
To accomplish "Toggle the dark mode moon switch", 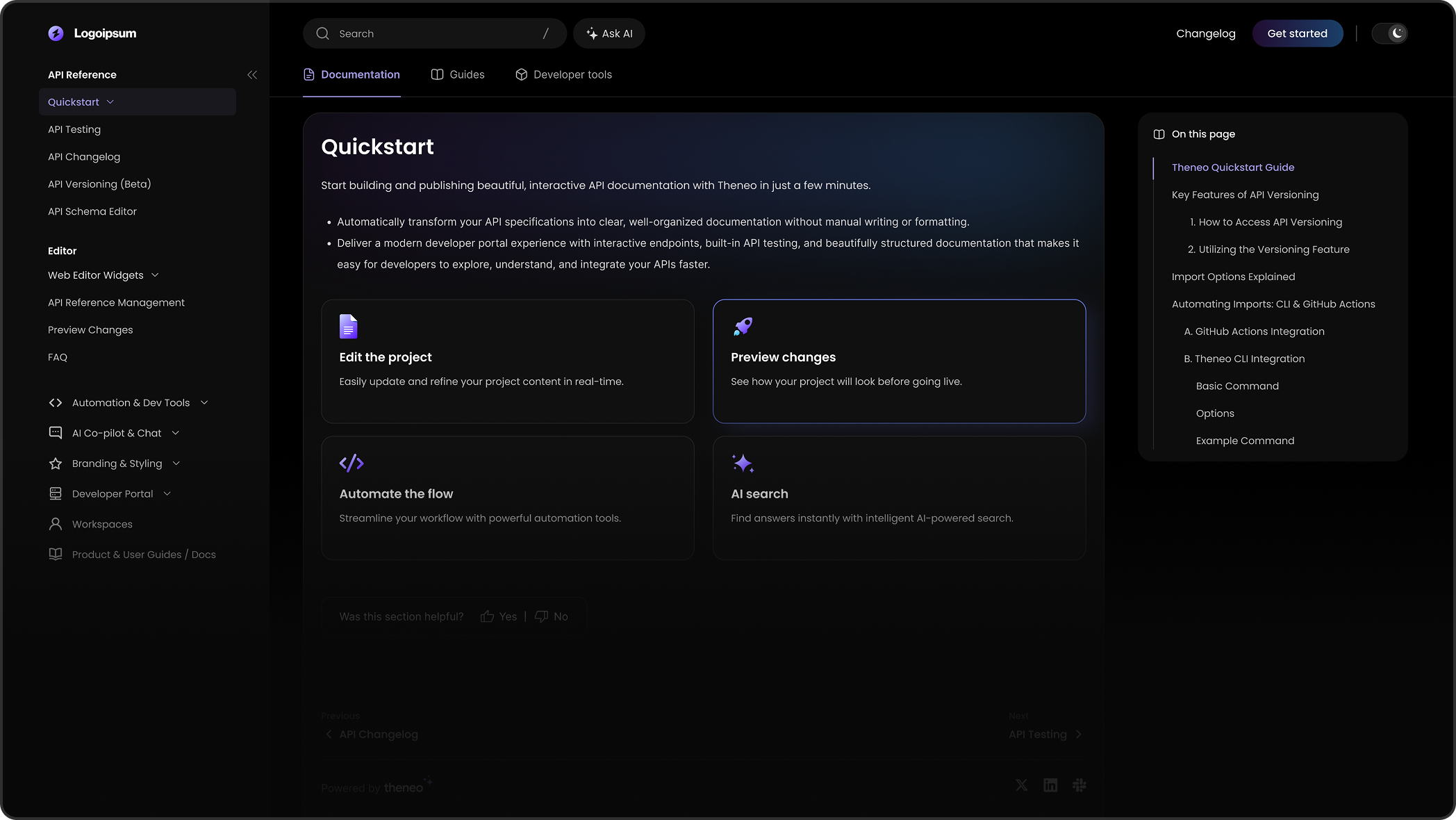I will click(1389, 33).
